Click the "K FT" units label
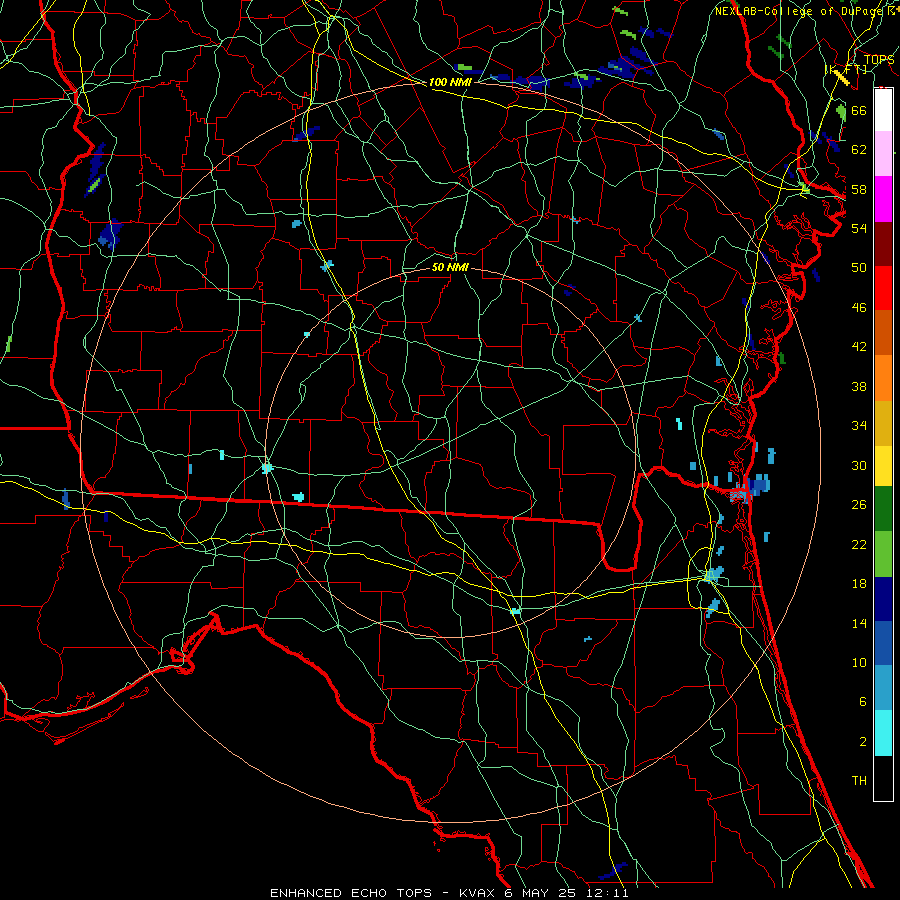This screenshot has width=900, height=900. (846, 71)
